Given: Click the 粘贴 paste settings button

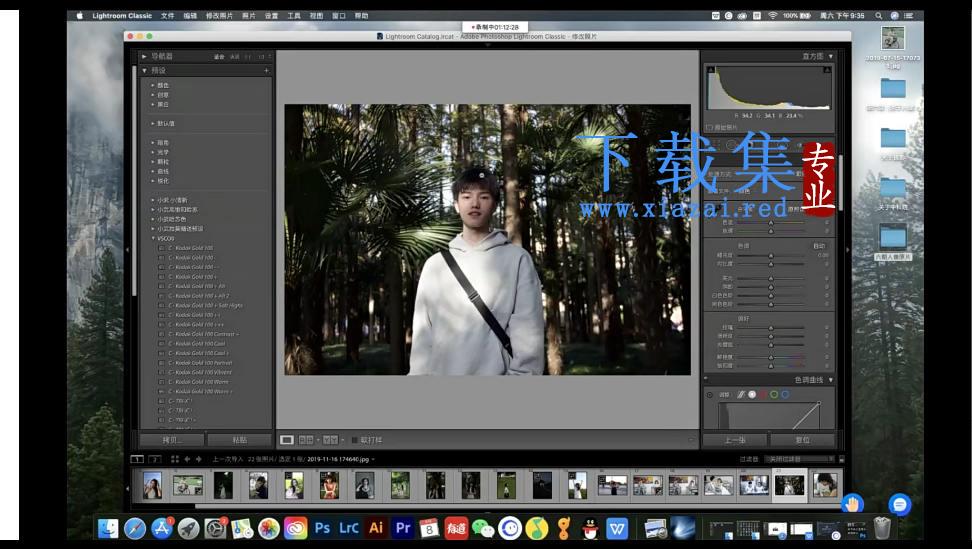Looking at the screenshot, I should (x=239, y=440).
